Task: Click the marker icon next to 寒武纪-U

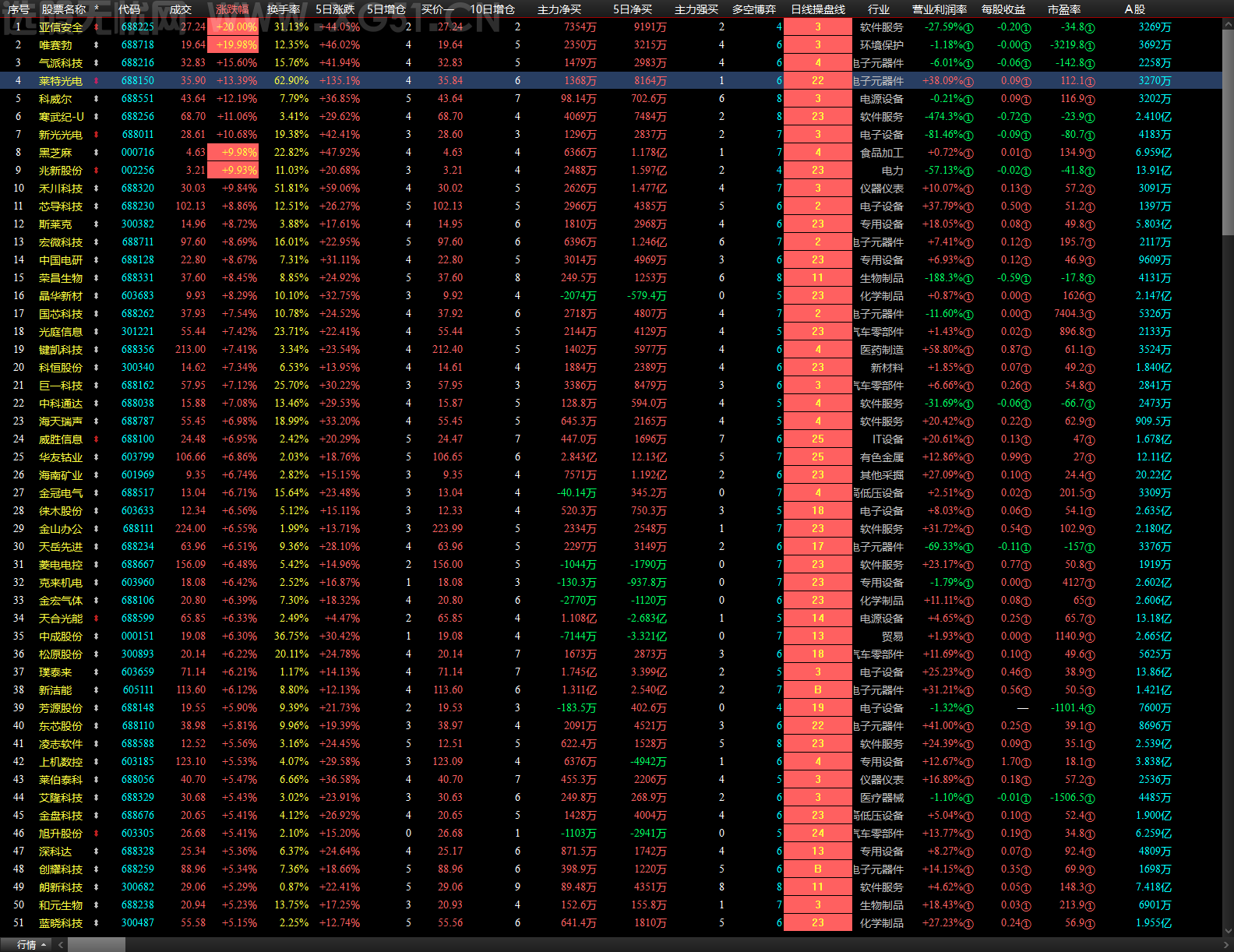Action: click(96, 117)
